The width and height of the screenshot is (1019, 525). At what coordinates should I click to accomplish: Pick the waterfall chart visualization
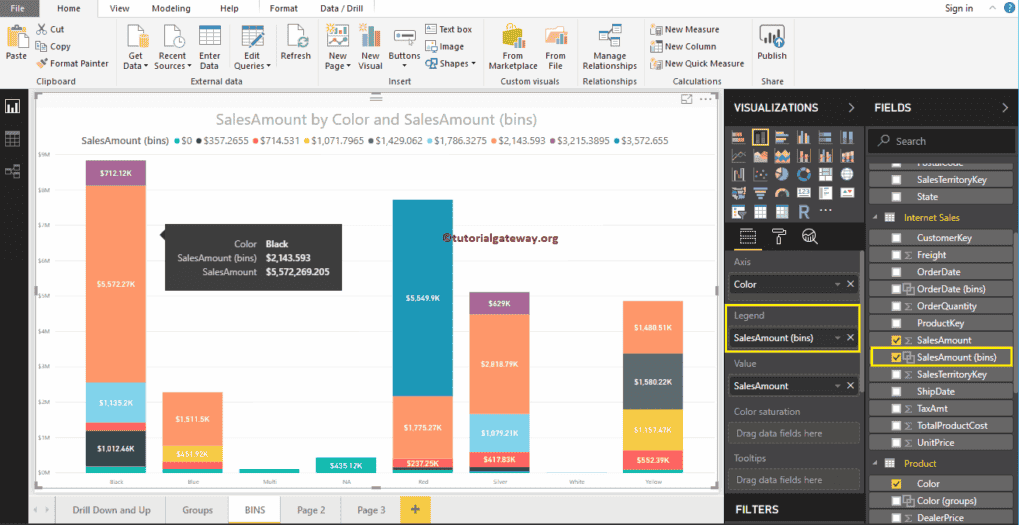[738, 174]
